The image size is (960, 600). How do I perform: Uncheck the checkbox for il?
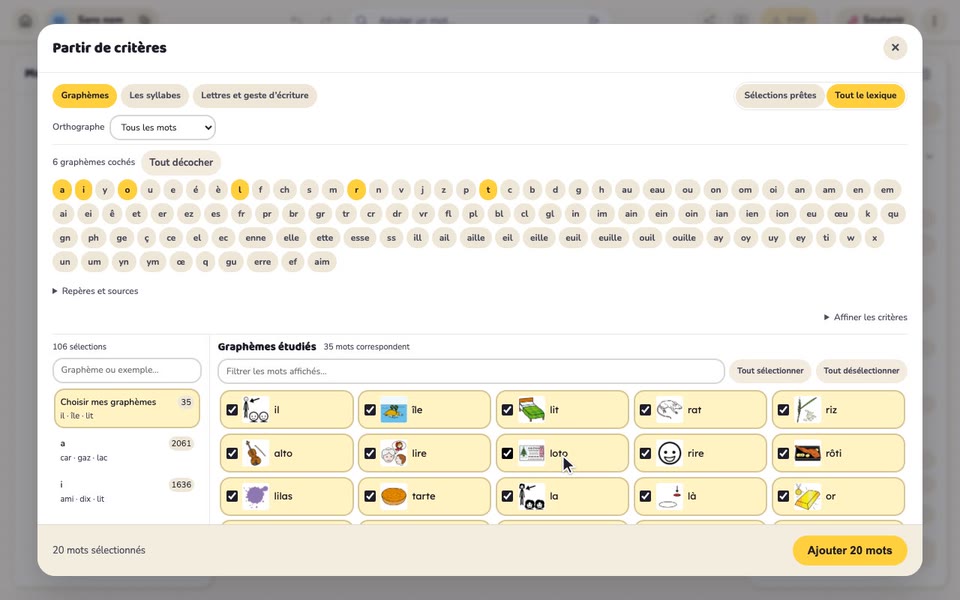coord(232,410)
